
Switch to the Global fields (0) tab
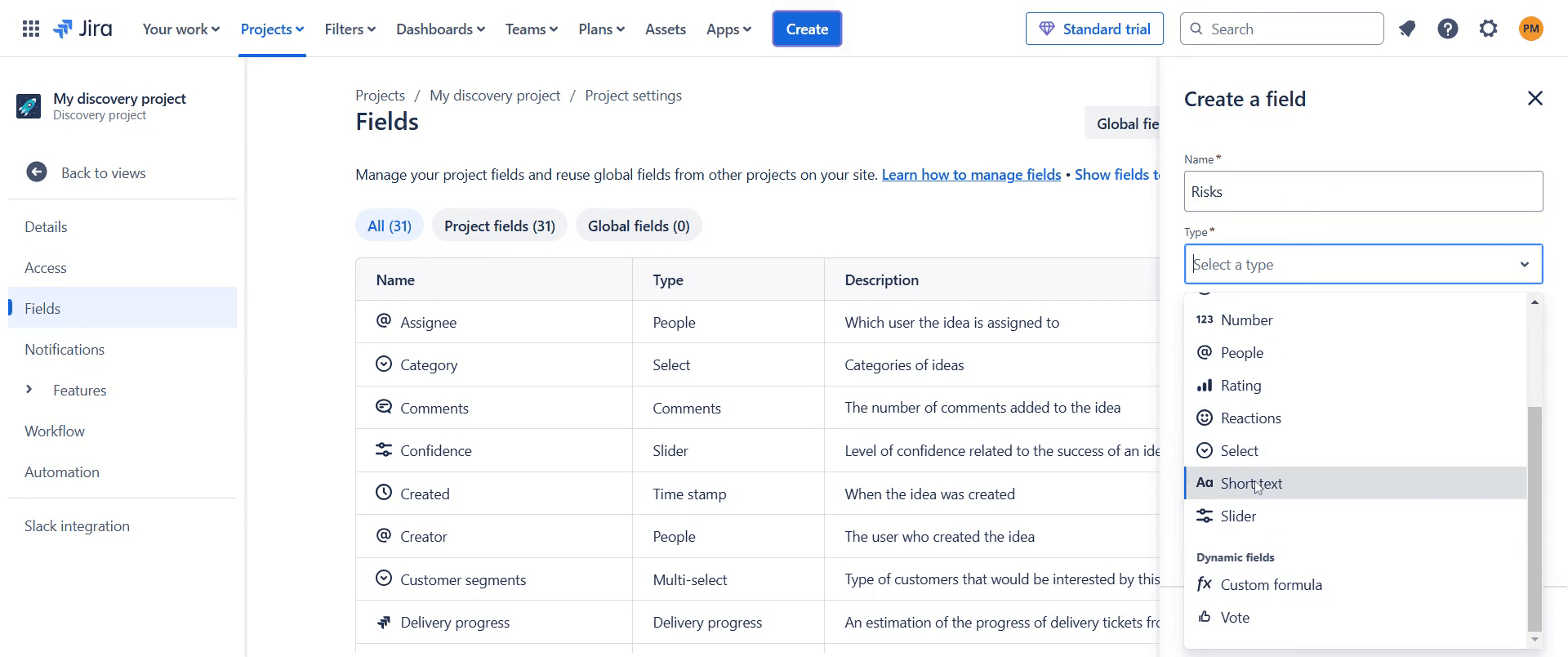pyautogui.click(x=639, y=226)
